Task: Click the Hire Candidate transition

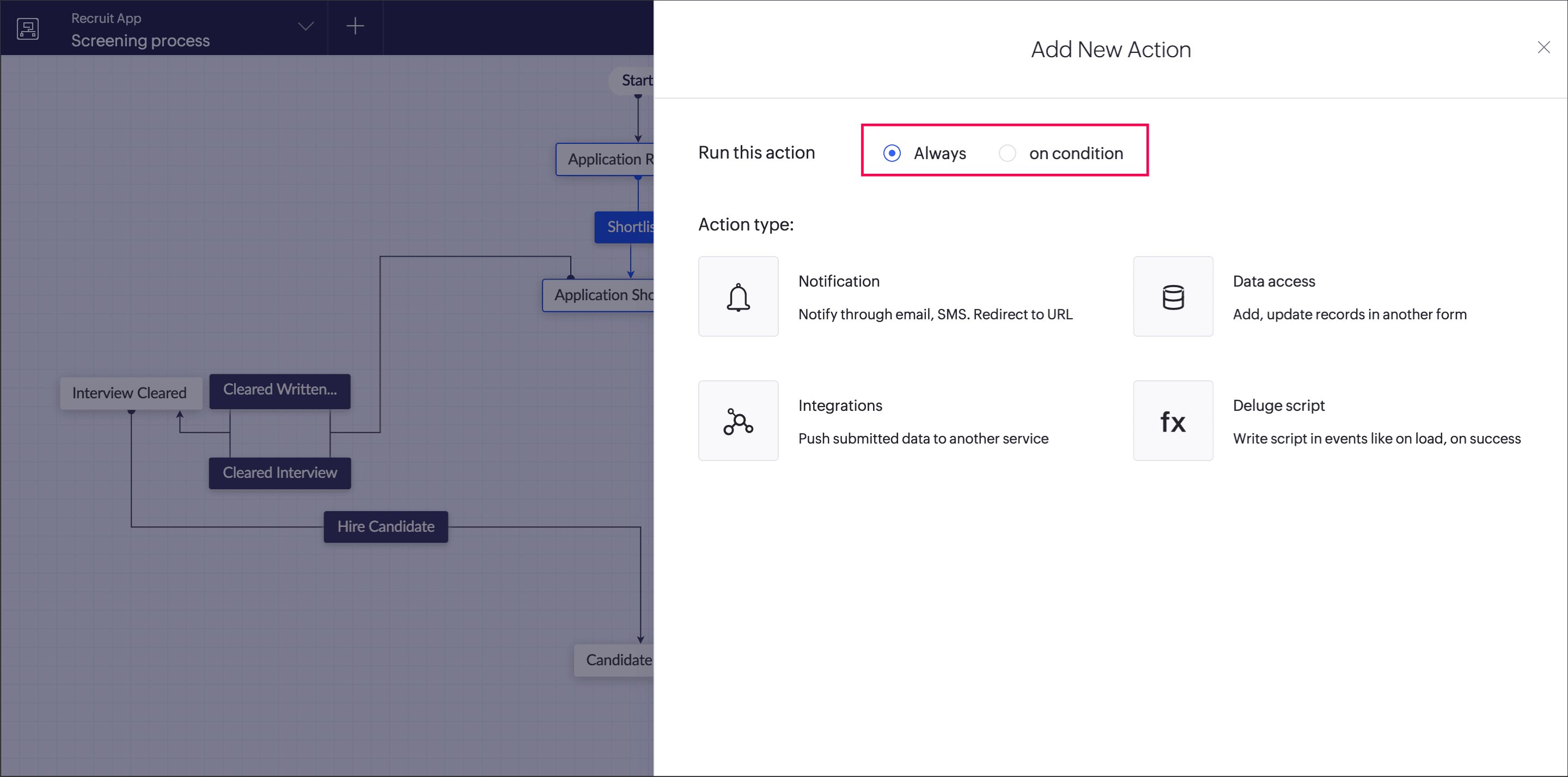Action: [386, 526]
